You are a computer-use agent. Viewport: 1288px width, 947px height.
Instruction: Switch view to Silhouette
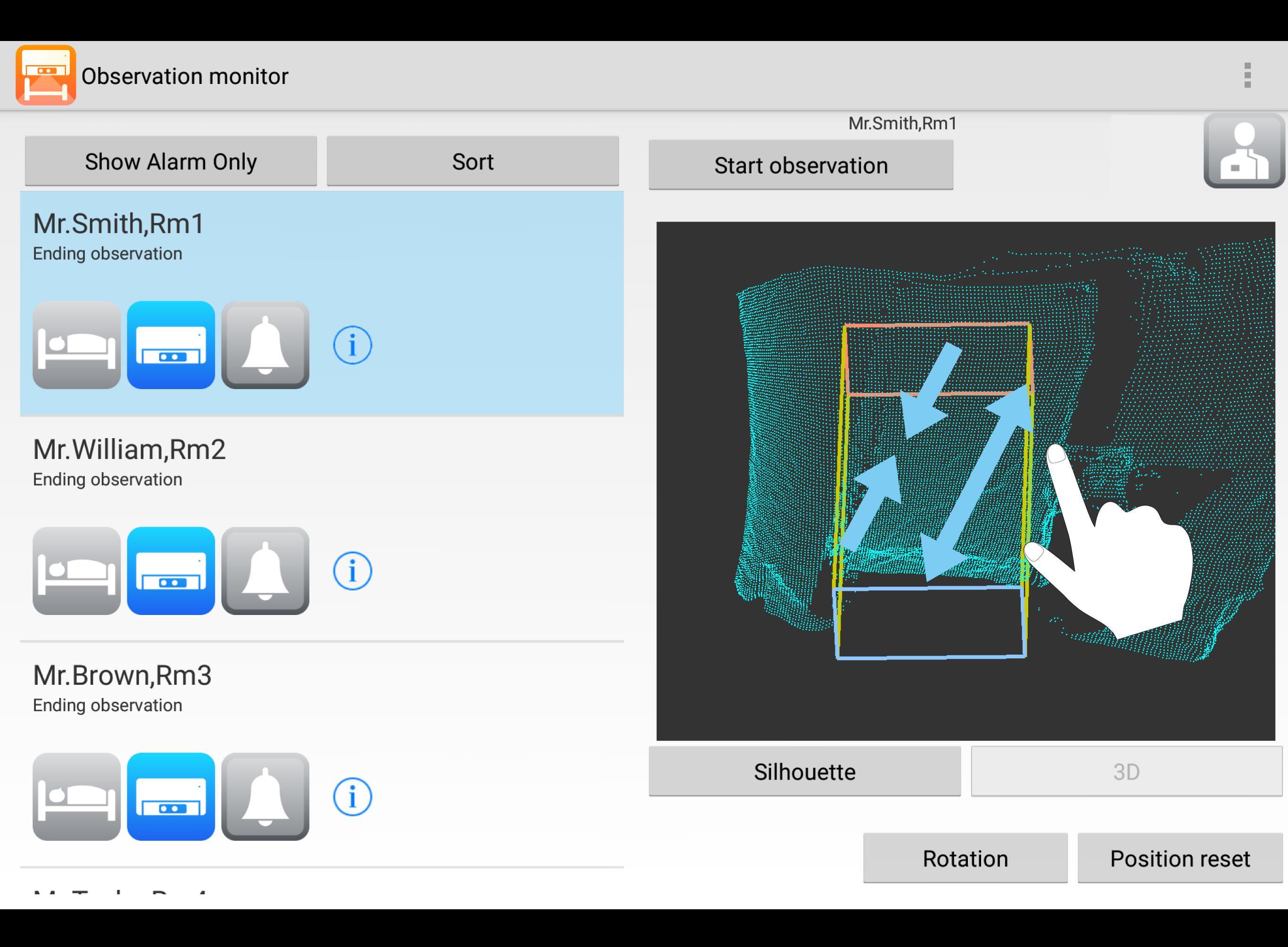[804, 772]
